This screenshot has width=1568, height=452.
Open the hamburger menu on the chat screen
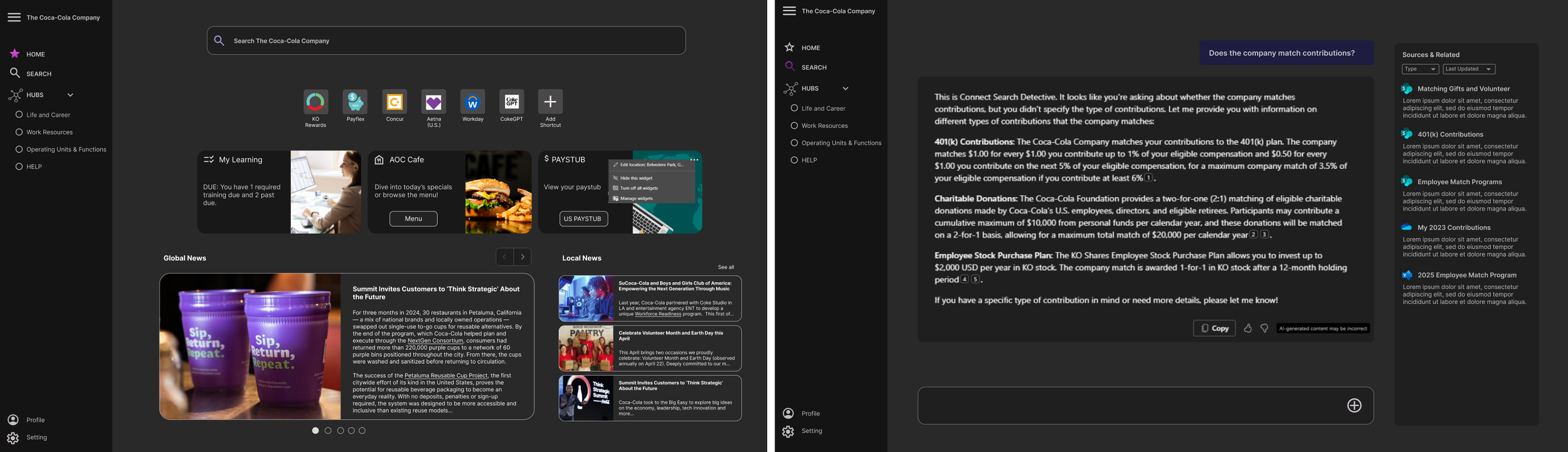click(x=789, y=11)
